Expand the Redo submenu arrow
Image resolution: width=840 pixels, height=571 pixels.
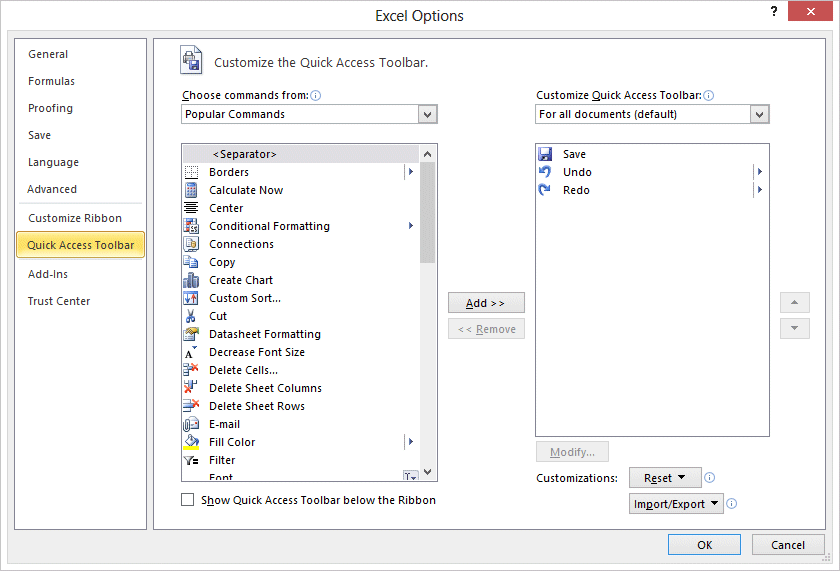point(760,190)
